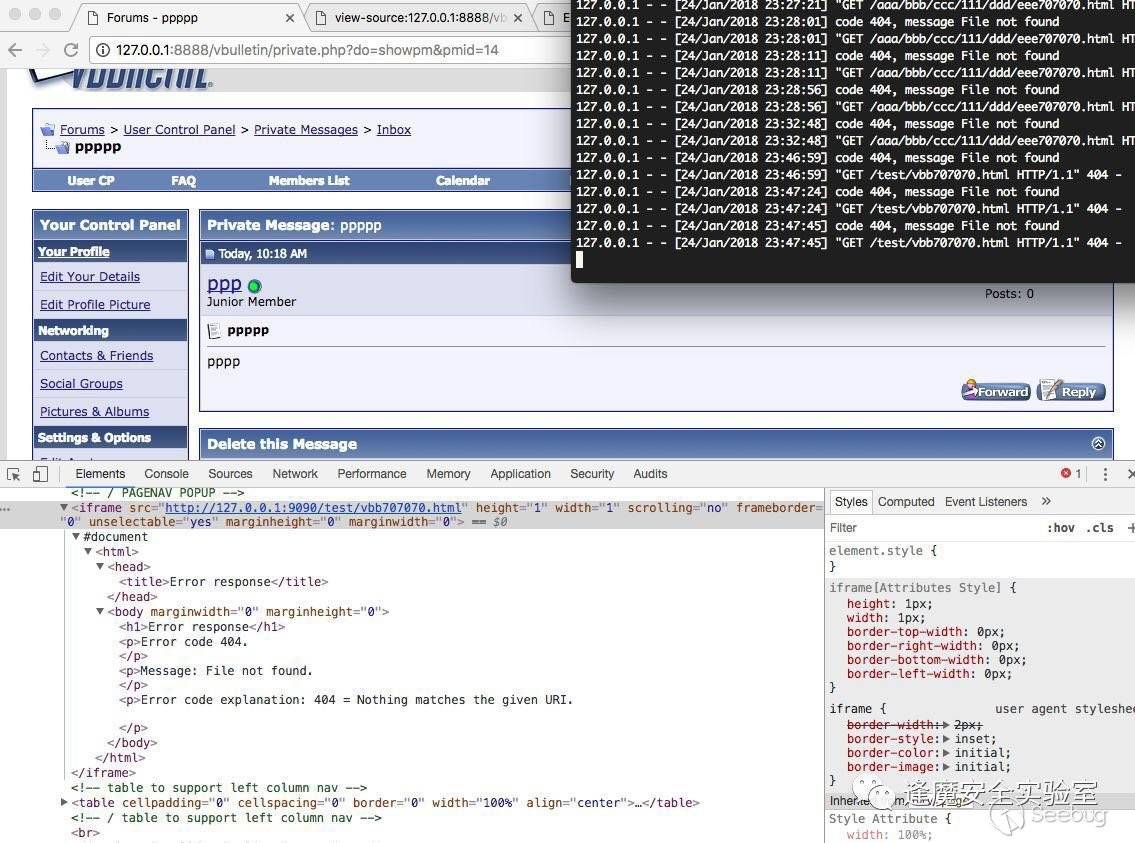1135x843 pixels.
Task: Click the red error count indicator
Action: coord(1071,474)
